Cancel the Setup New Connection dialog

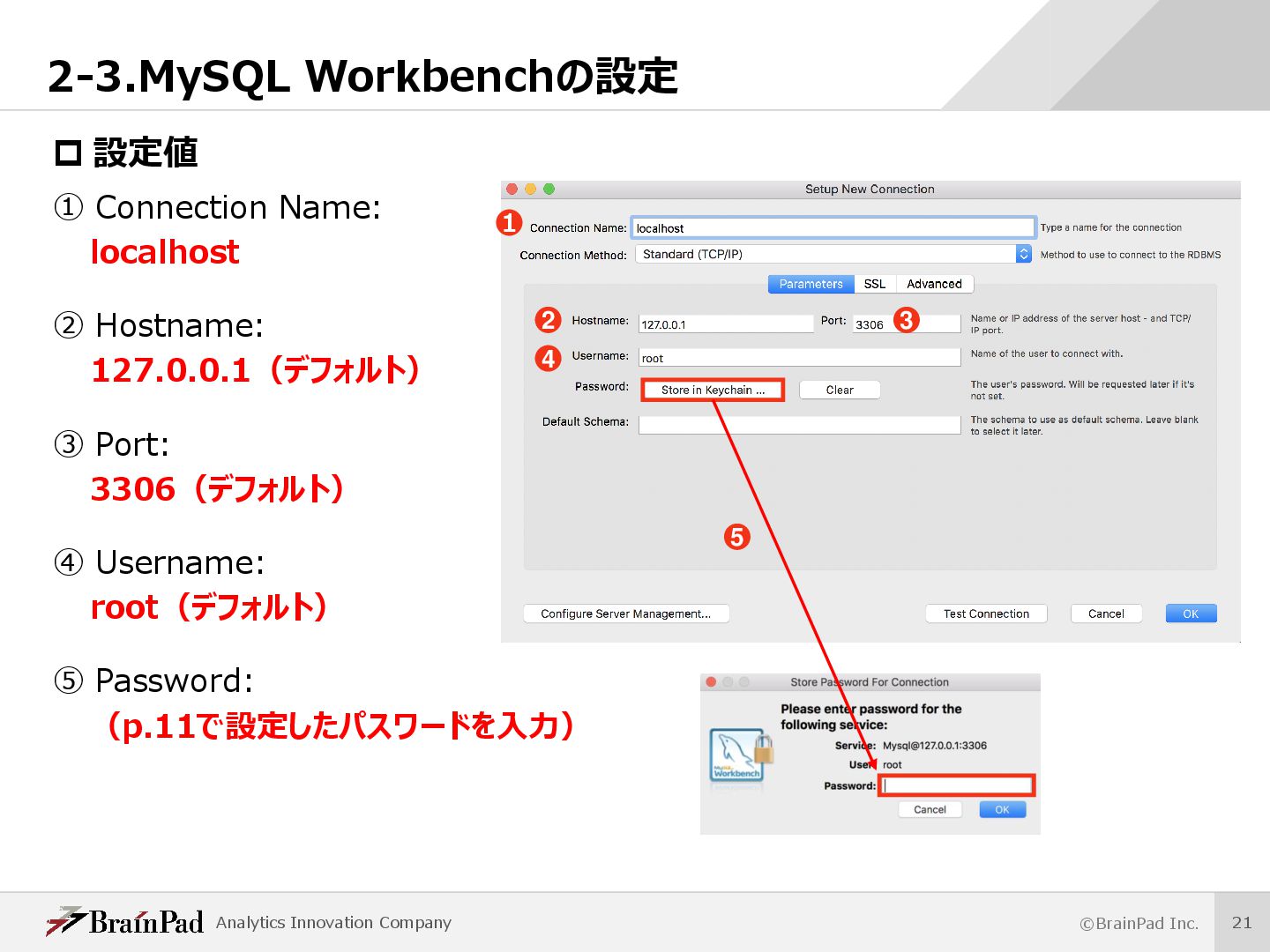1106,614
